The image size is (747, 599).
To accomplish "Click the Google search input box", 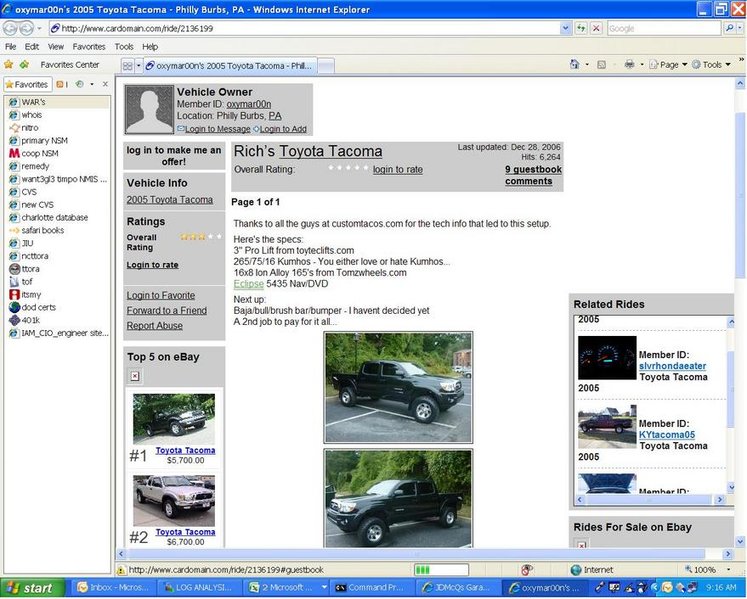I will point(664,28).
